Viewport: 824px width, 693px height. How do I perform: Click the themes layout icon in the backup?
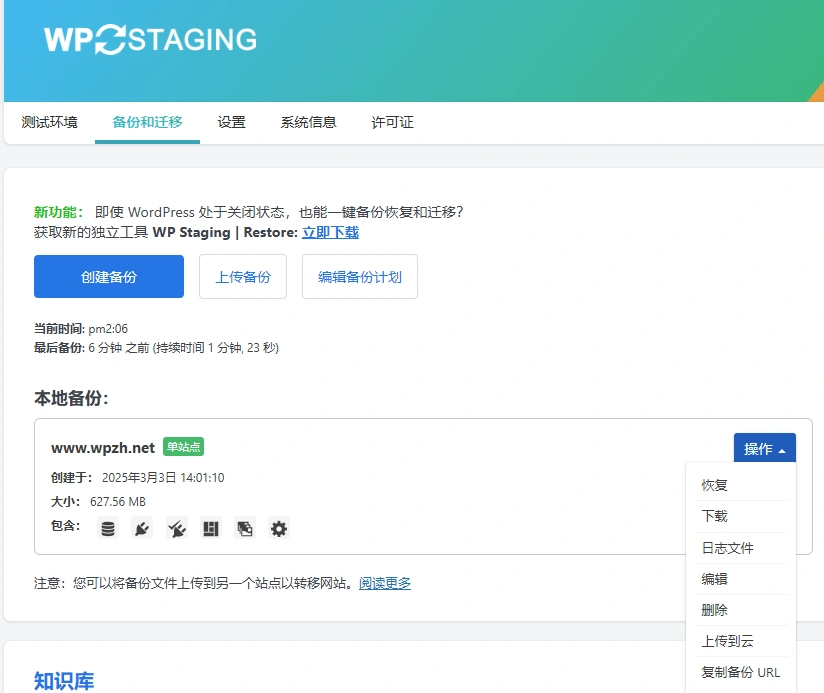[211, 529]
